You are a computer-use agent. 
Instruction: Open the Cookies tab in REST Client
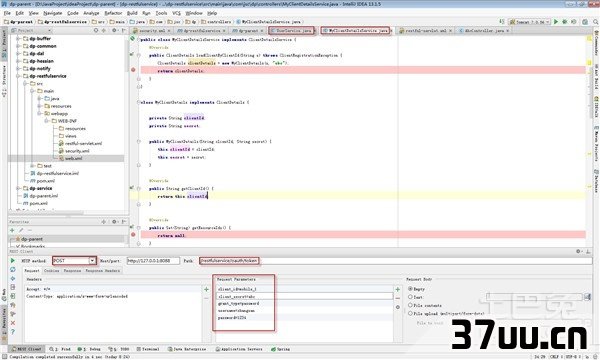(51, 270)
